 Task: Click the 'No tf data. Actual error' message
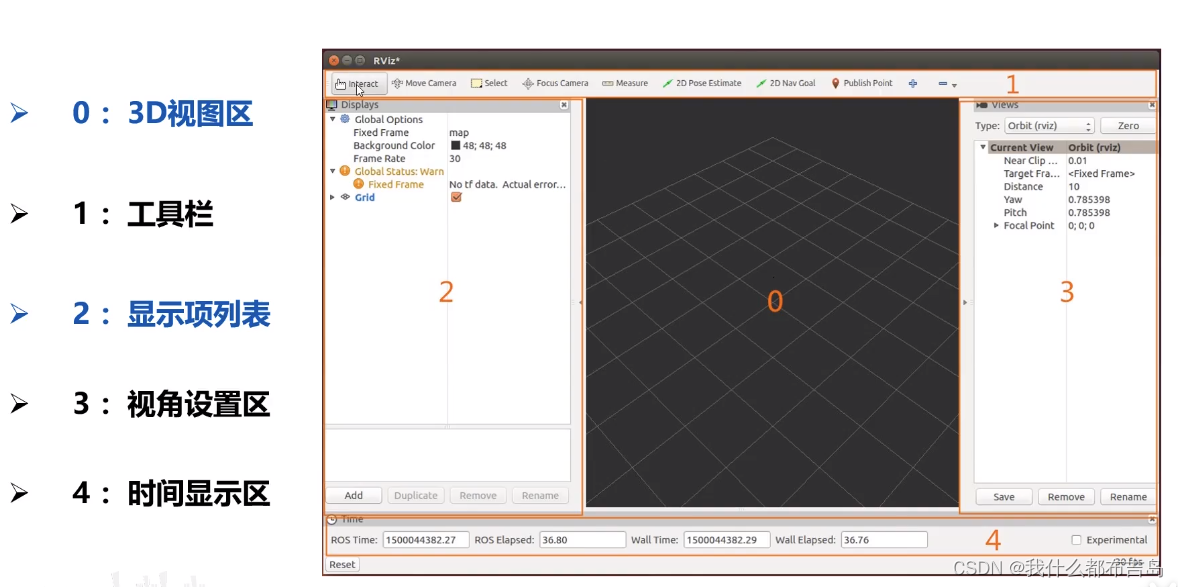tap(507, 184)
